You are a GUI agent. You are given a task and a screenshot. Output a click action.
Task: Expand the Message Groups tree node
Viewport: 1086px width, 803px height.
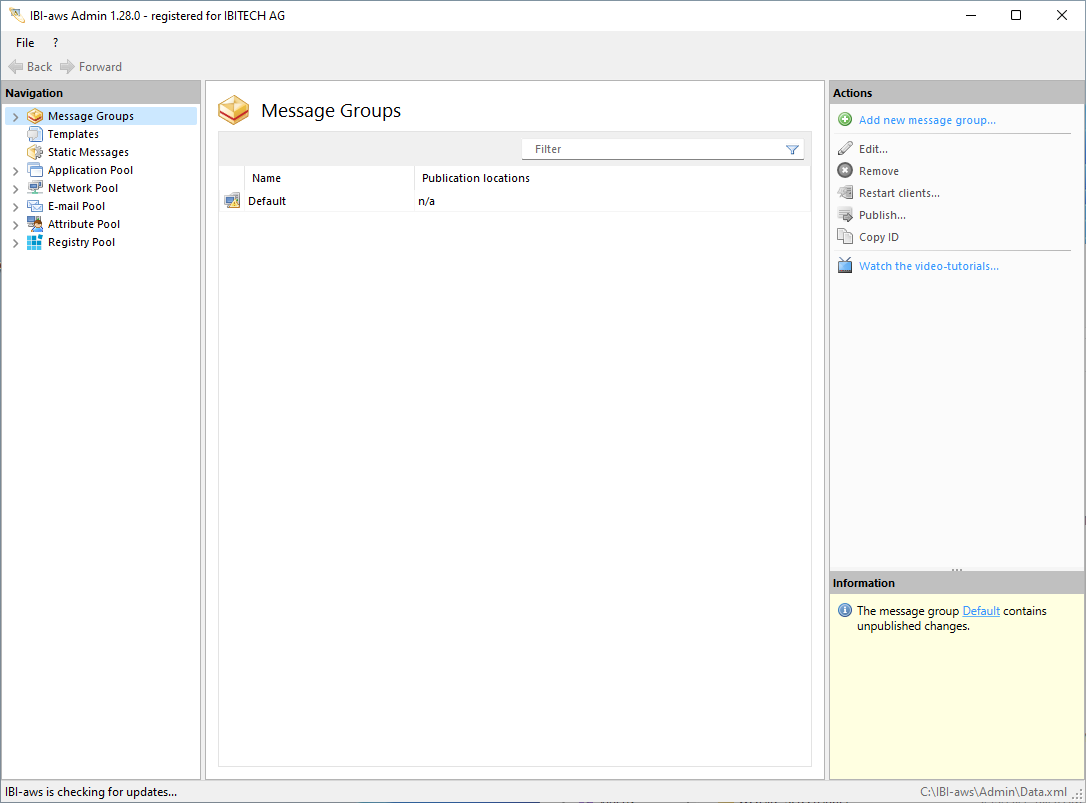[x=15, y=117]
